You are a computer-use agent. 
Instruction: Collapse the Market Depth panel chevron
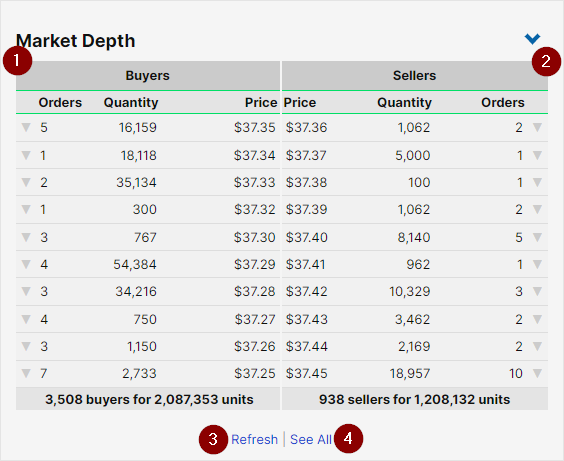click(532, 38)
